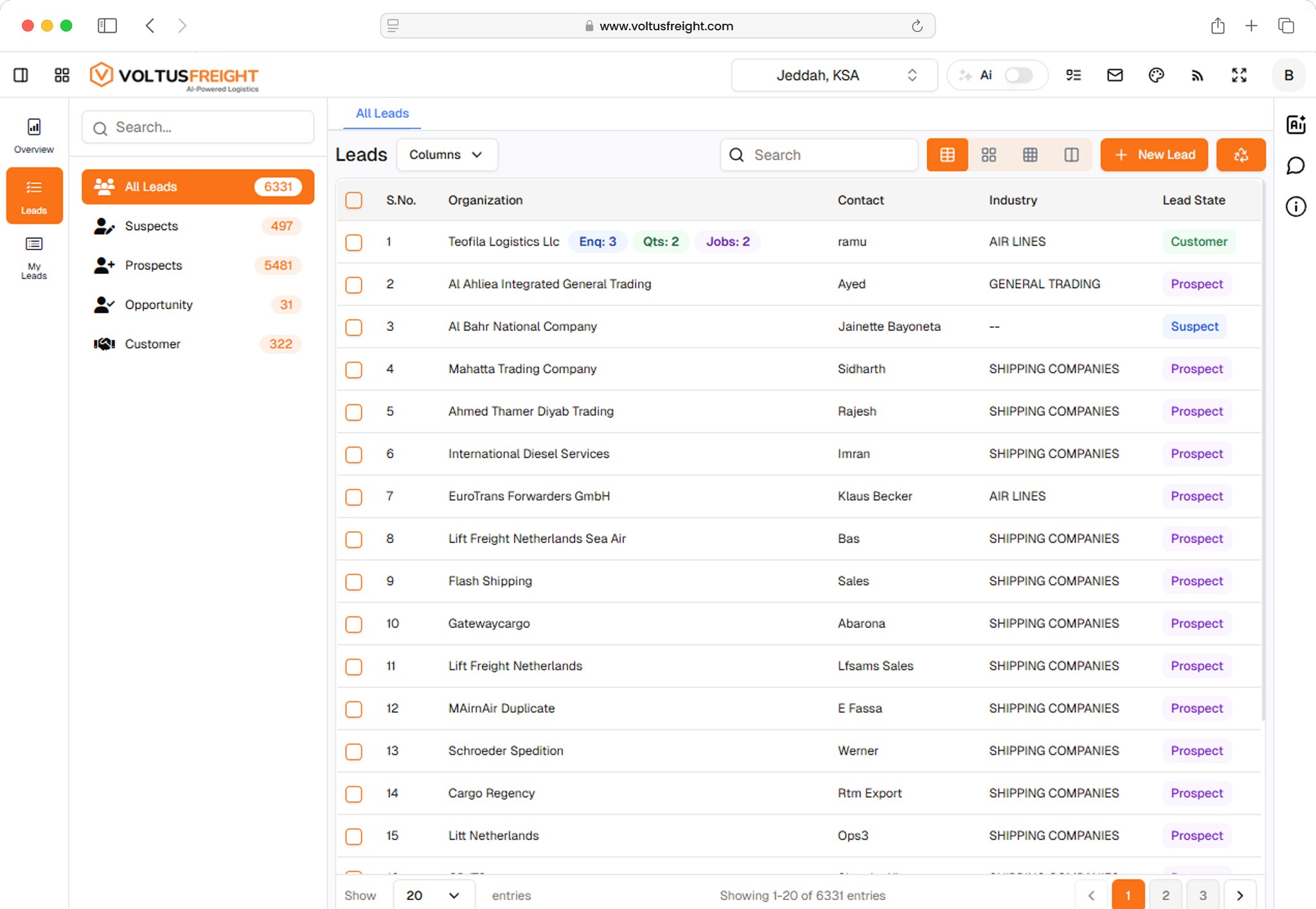Check the select-all header checkbox

point(353,201)
